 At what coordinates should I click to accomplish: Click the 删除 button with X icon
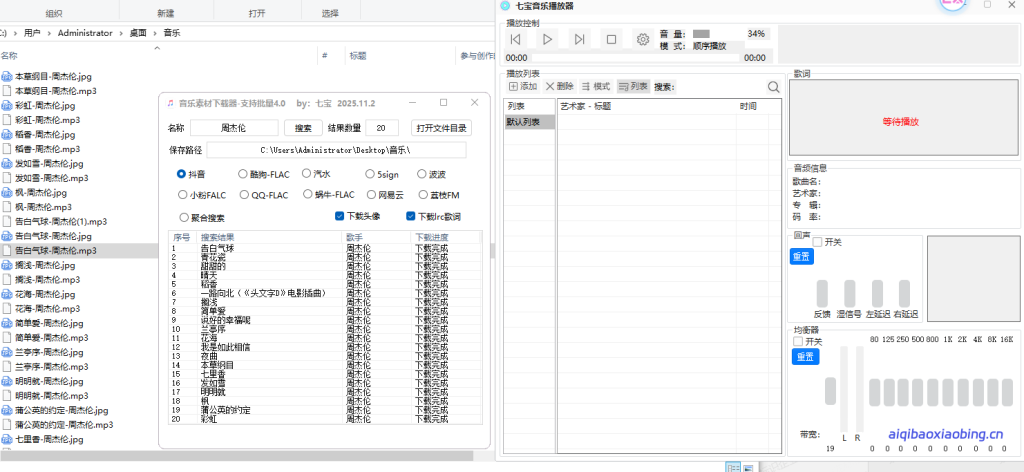(560, 86)
